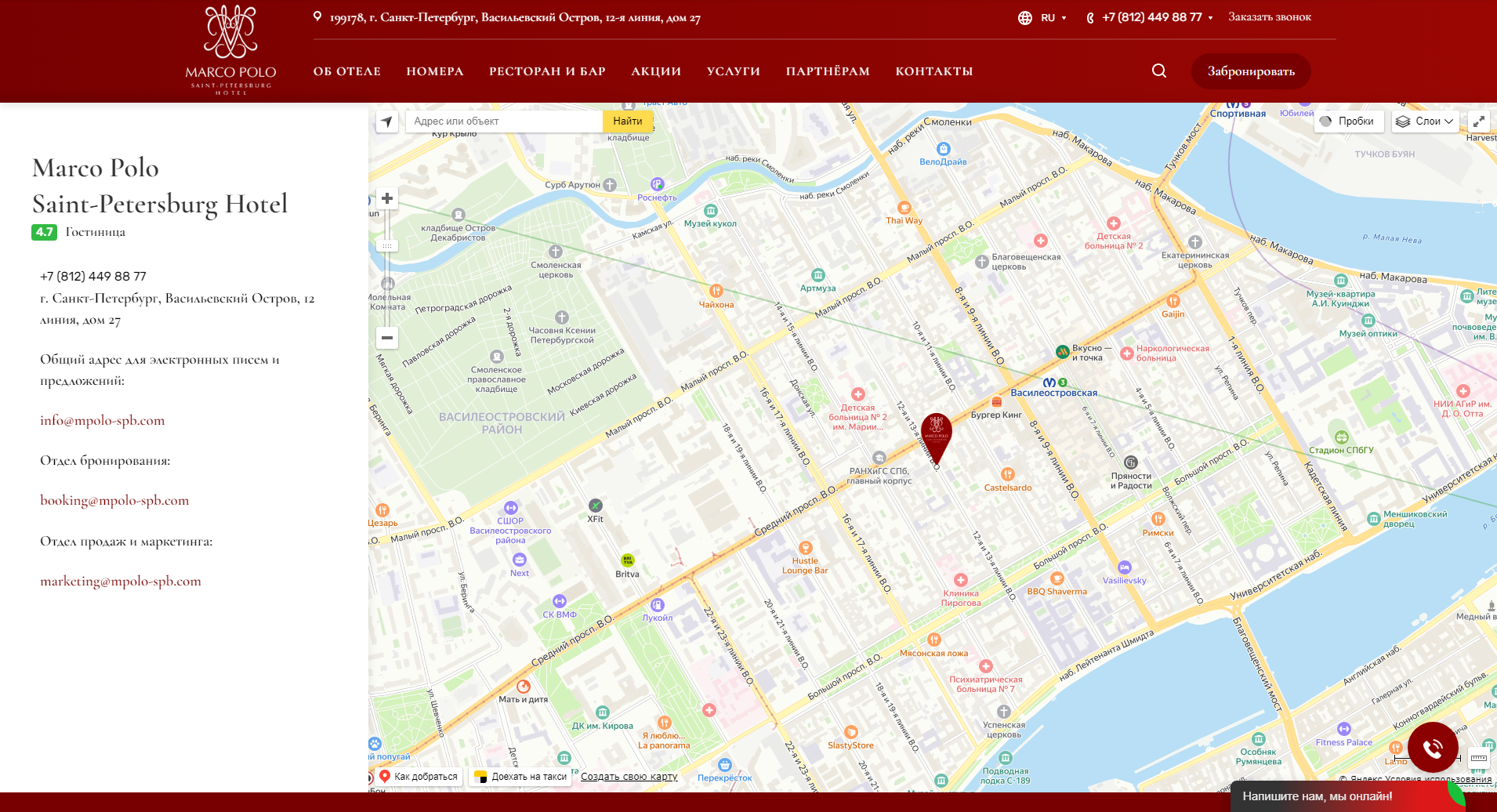Expand map to fullscreen

point(1478,121)
